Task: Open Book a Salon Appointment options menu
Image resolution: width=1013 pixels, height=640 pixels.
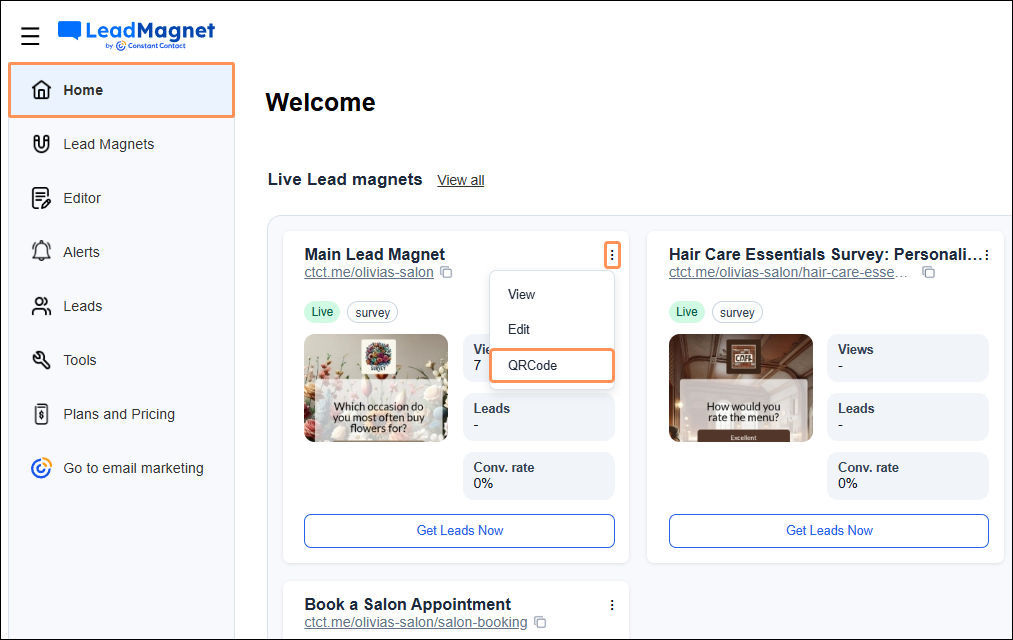Action: click(x=612, y=605)
